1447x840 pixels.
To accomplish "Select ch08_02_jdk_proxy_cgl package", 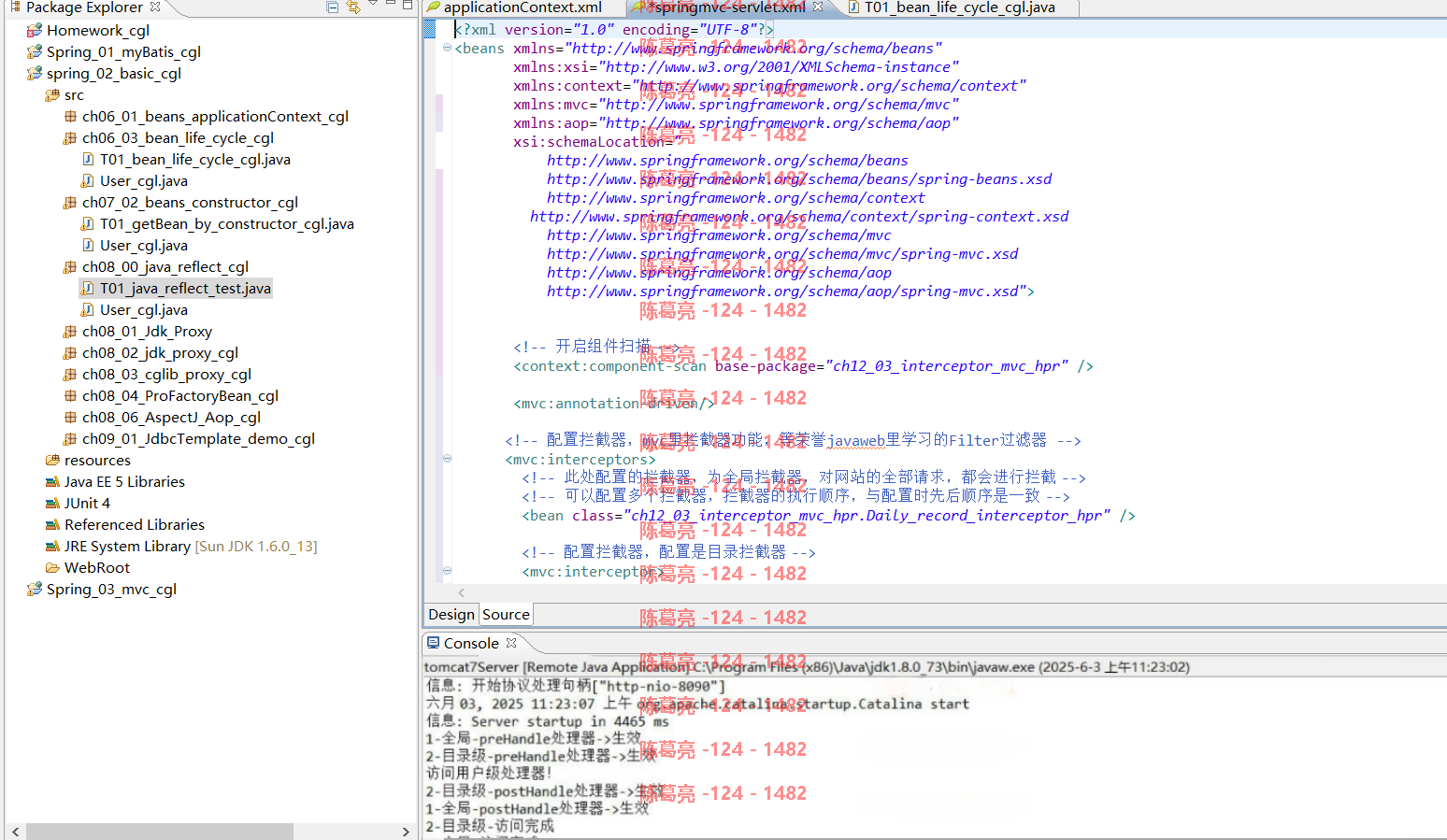I will tap(160, 352).
